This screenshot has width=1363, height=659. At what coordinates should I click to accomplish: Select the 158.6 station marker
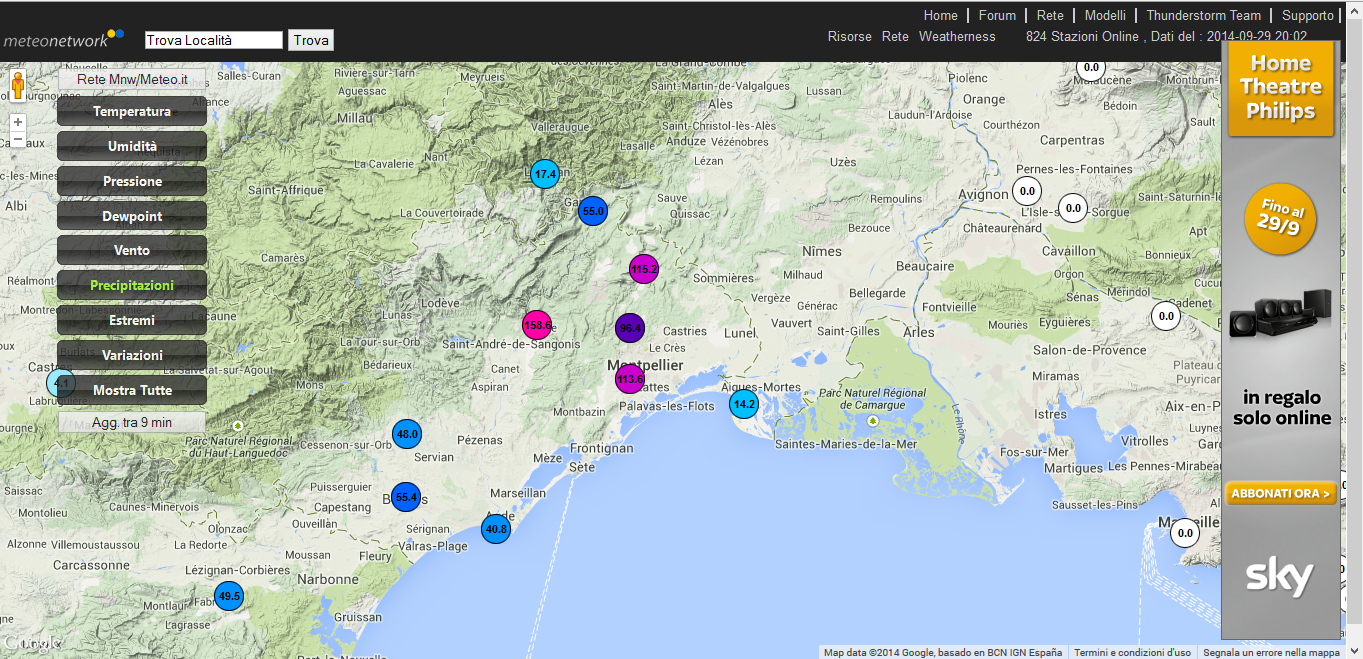coord(538,325)
